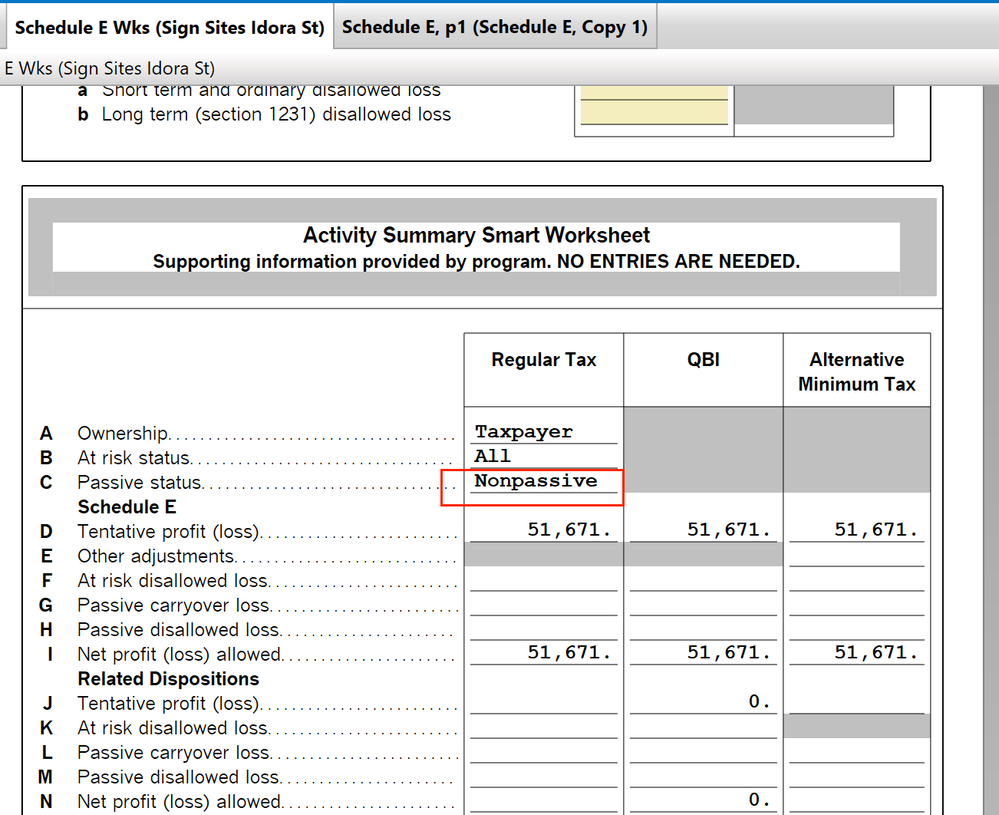Select Alternative Minimum Tax tentative profit line D
999x815 pixels.
(856, 531)
